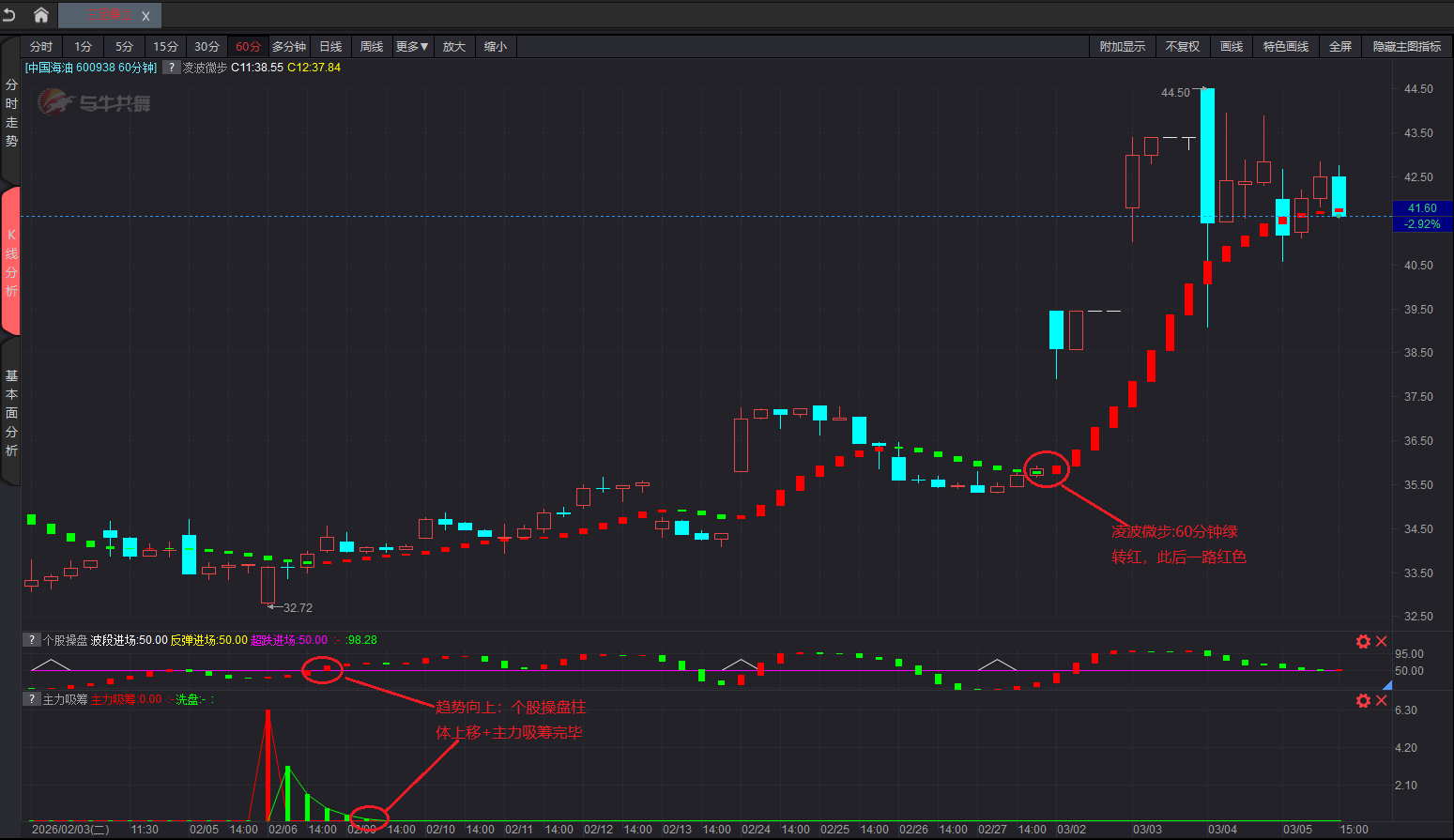Image resolution: width=1454 pixels, height=840 pixels.
Task: Open help for 主力吸筹 indicator
Action: pos(32,699)
